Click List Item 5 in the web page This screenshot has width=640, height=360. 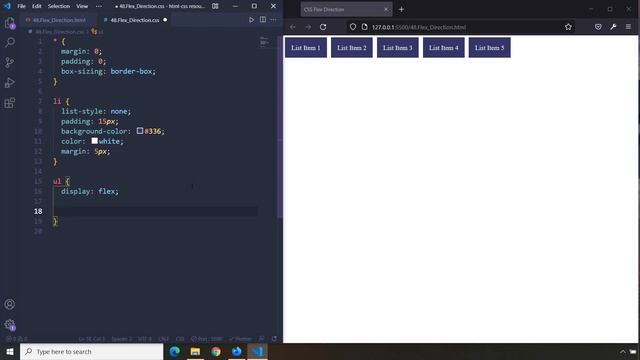click(x=489, y=48)
